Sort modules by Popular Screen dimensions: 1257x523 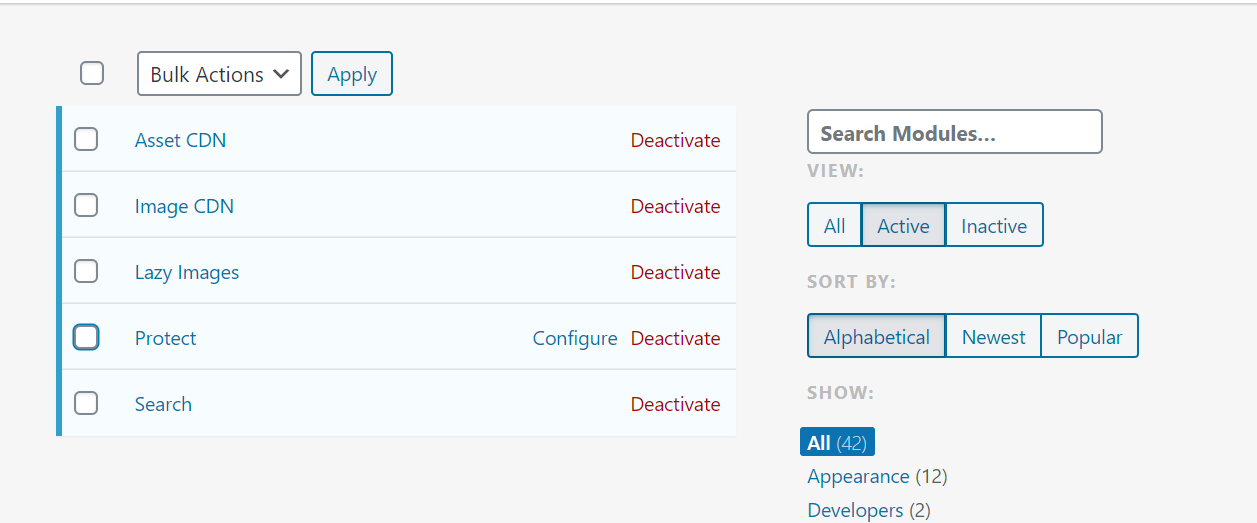click(x=1089, y=336)
